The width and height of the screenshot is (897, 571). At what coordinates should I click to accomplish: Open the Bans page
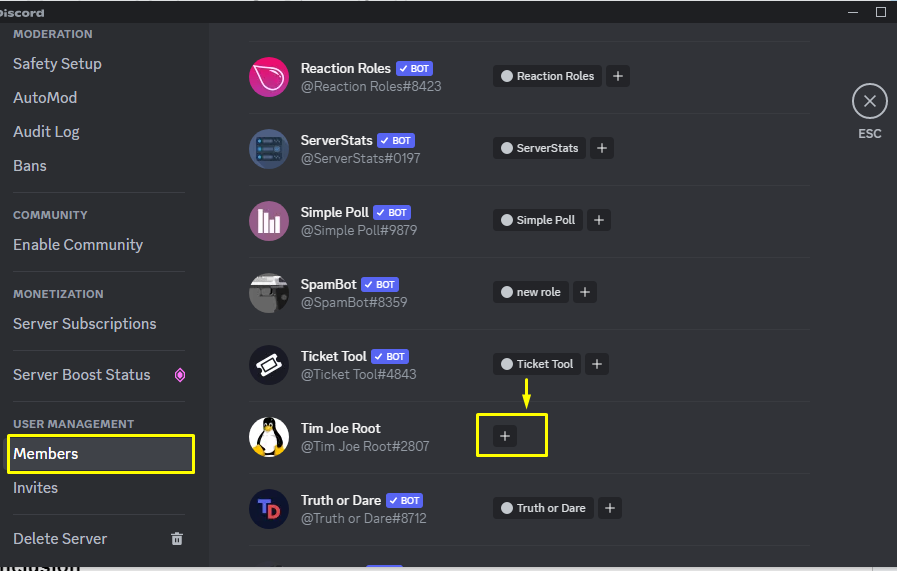30,166
